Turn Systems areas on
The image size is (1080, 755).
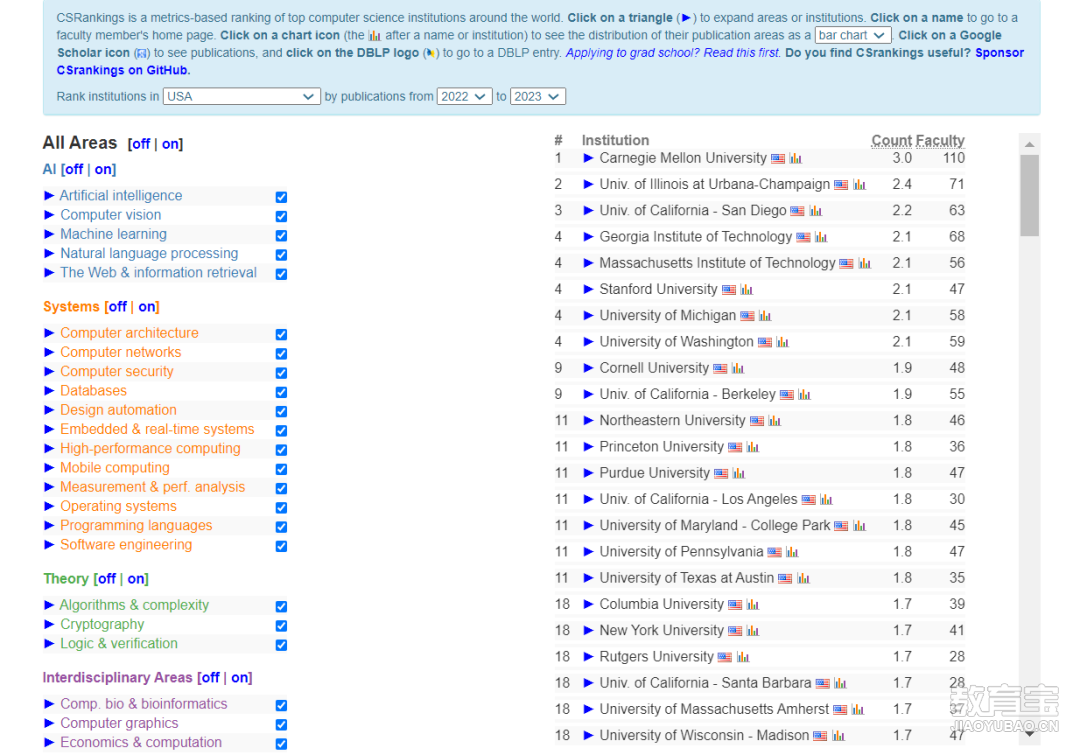(147, 307)
